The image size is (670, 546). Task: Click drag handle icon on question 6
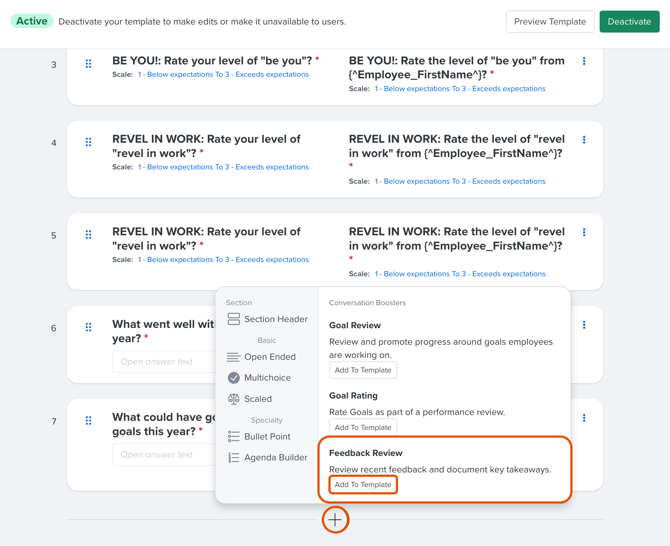(x=89, y=327)
